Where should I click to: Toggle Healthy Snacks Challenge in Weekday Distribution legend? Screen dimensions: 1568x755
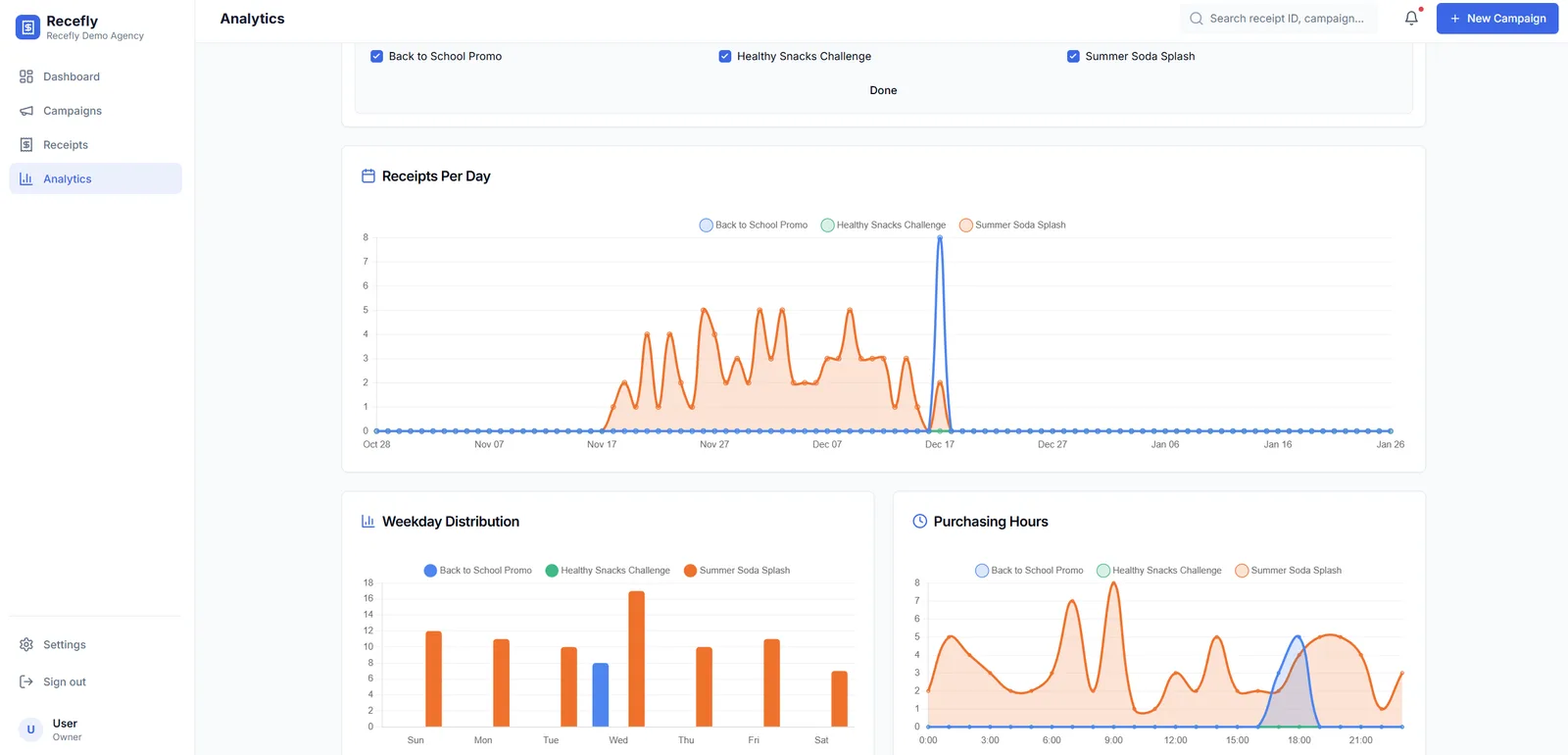pos(608,571)
